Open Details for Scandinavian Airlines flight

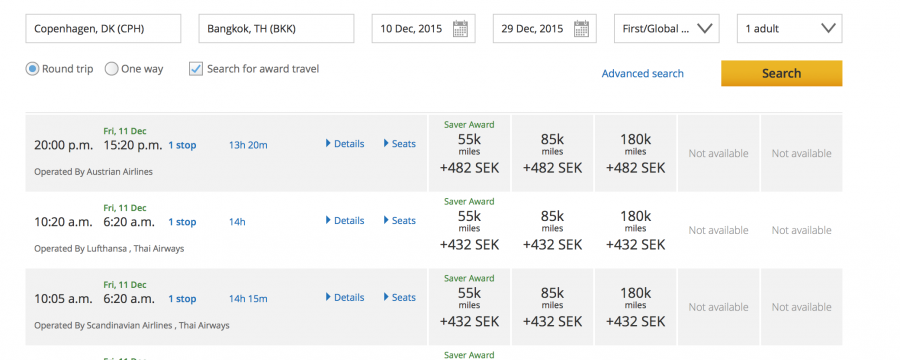click(x=345, y=297)
